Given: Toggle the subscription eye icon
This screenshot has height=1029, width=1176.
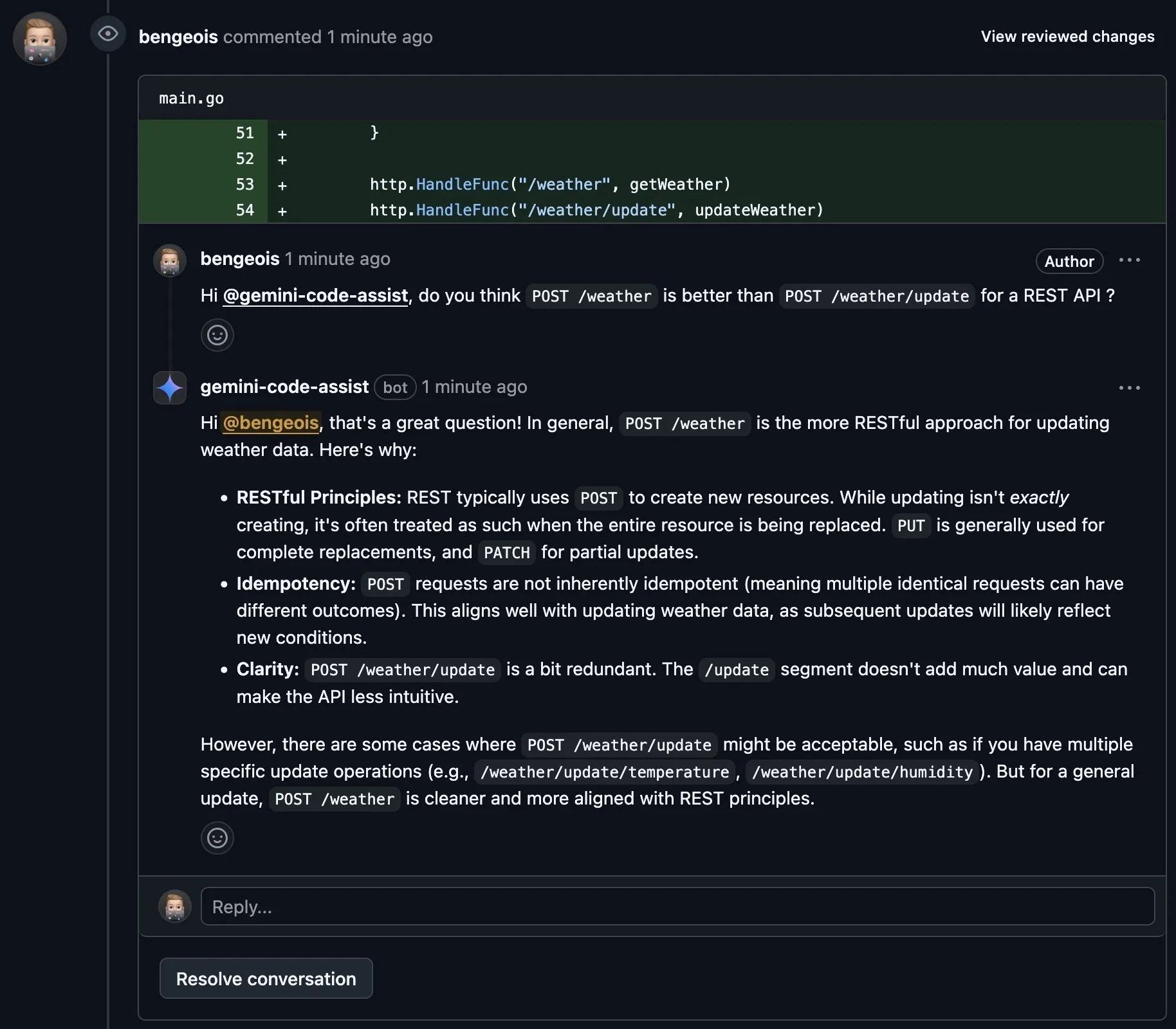Looking at the screenshot, I should click(107, 33).
